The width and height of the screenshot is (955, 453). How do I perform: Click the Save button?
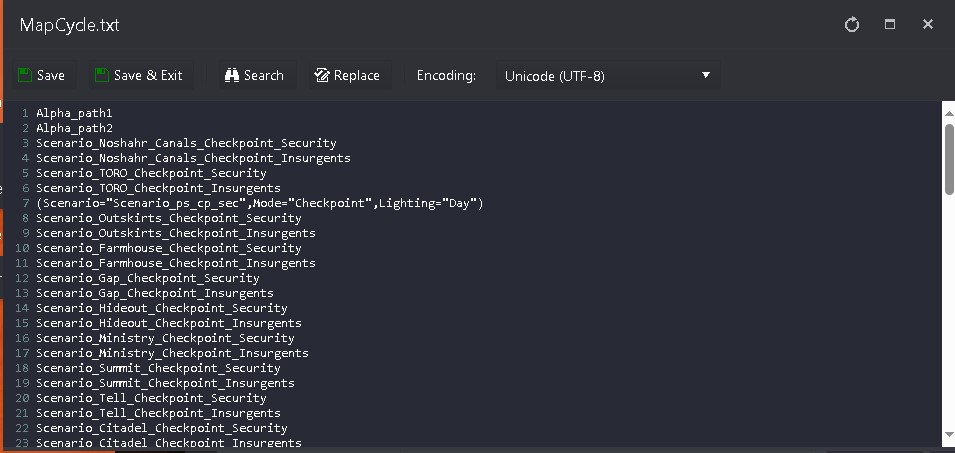click(x=42, y=76)
